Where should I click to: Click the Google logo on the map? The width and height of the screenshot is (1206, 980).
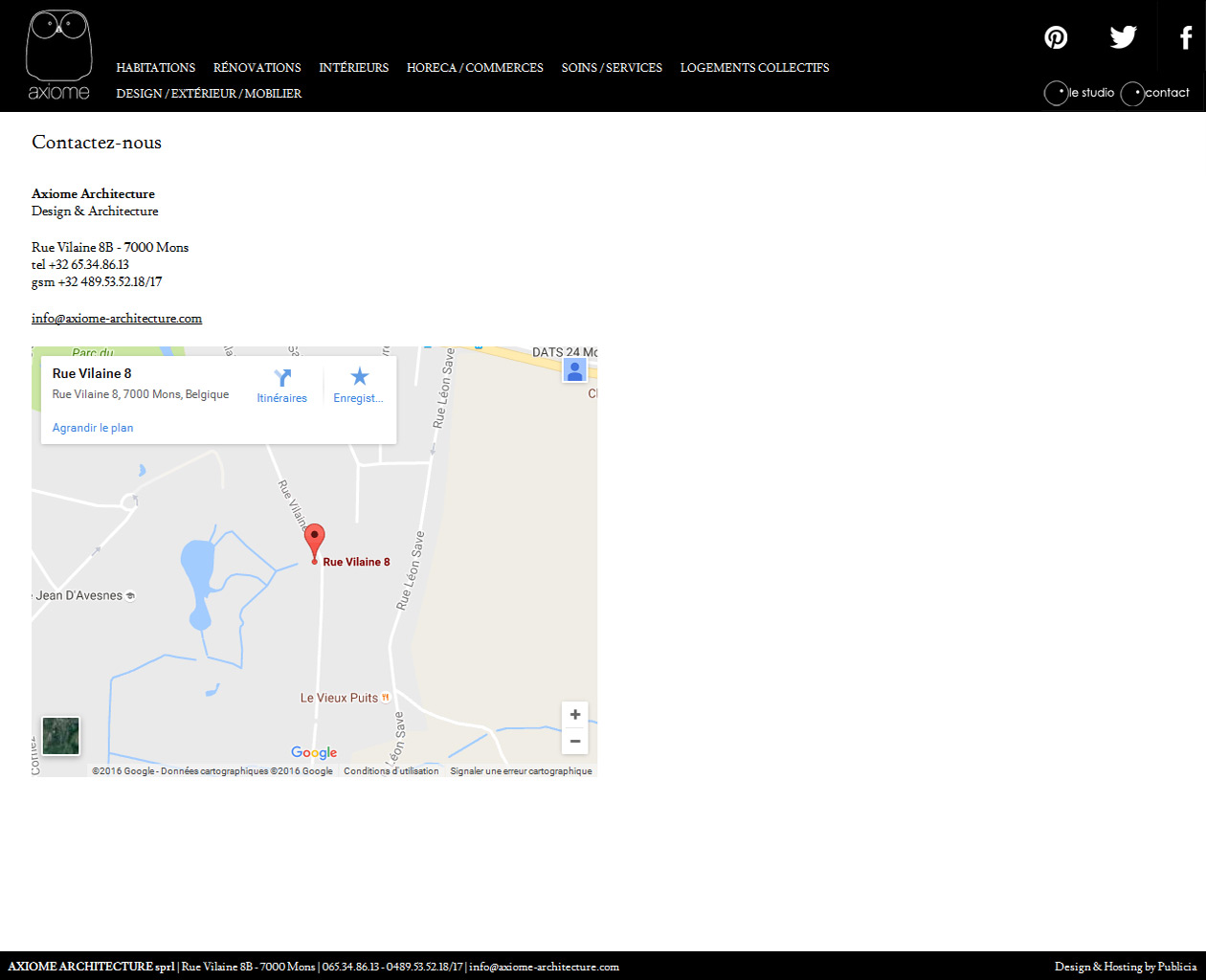coord(314,752)
